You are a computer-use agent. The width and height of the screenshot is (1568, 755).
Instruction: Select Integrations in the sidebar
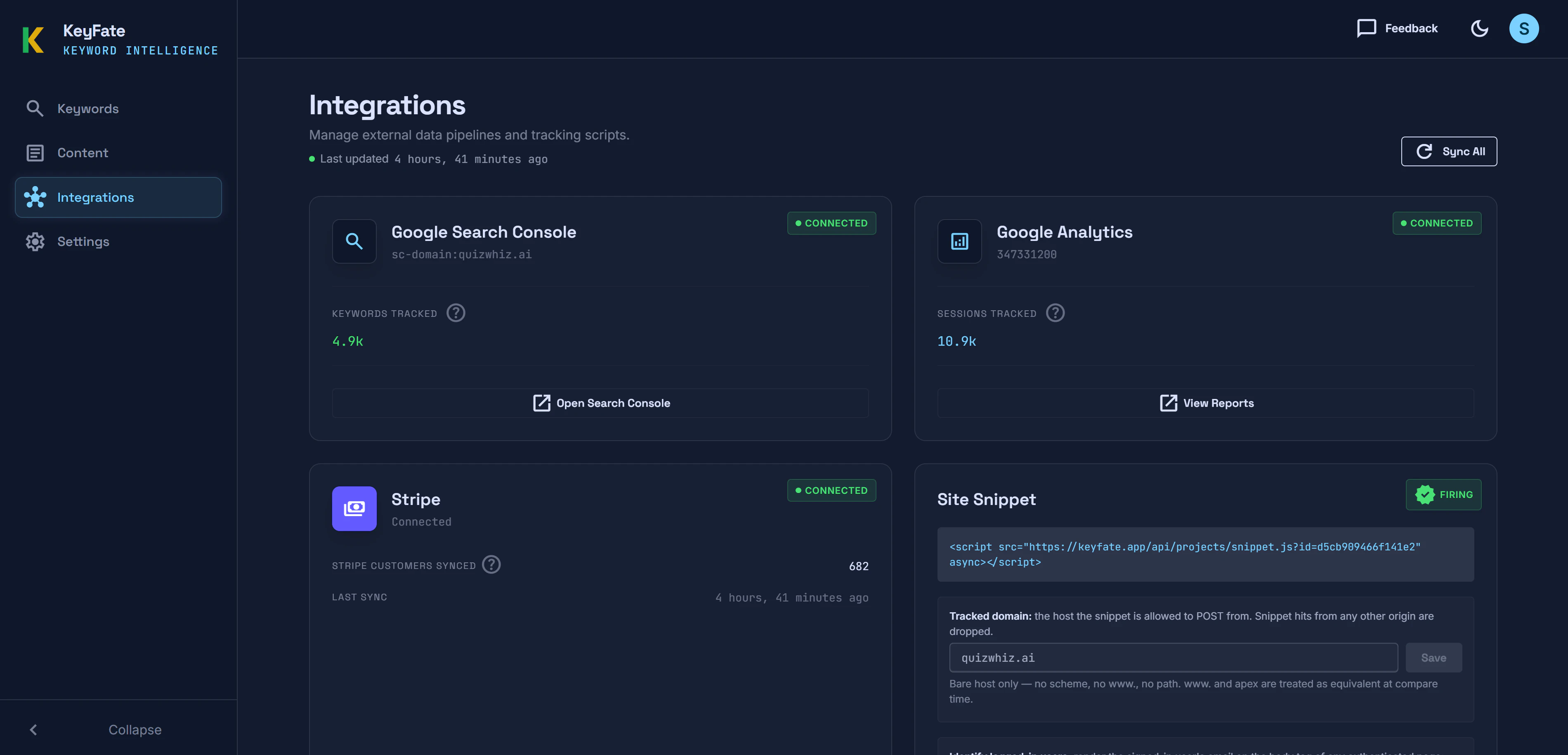point(118,197)
